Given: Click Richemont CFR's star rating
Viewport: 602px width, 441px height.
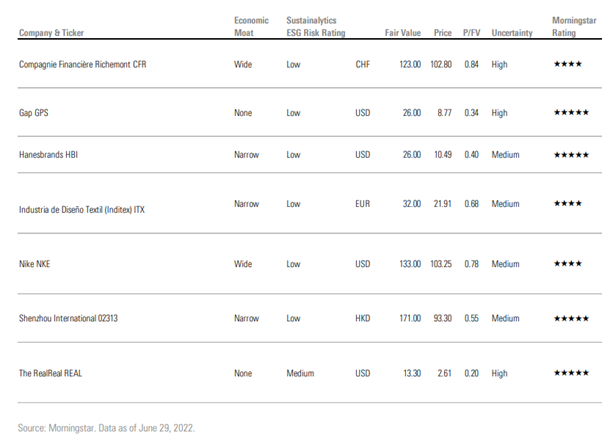Looking at the screenshot, I should pyautogui.click(x=568, y=64).
